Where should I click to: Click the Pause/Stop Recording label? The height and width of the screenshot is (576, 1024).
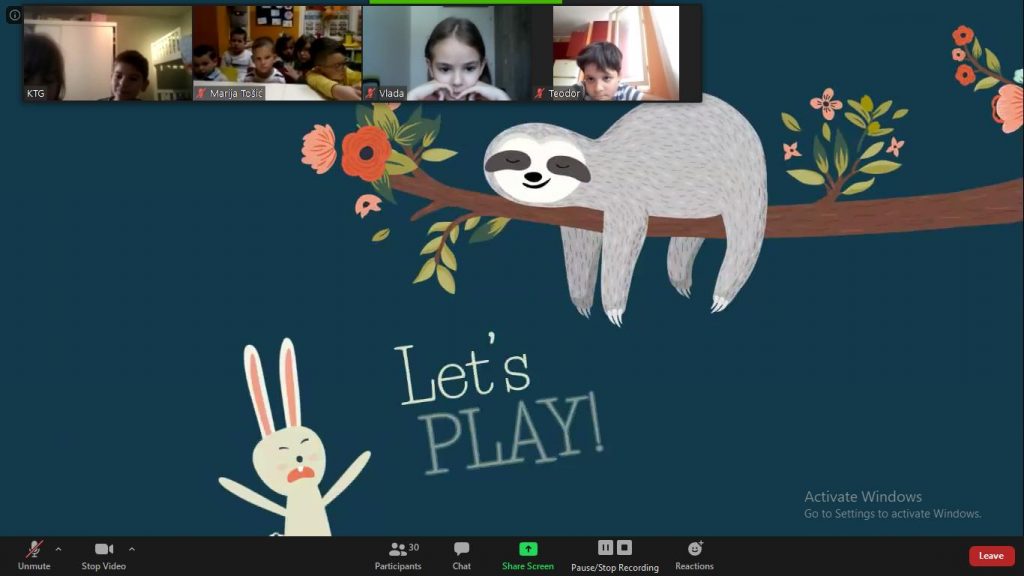pos(615,567)
